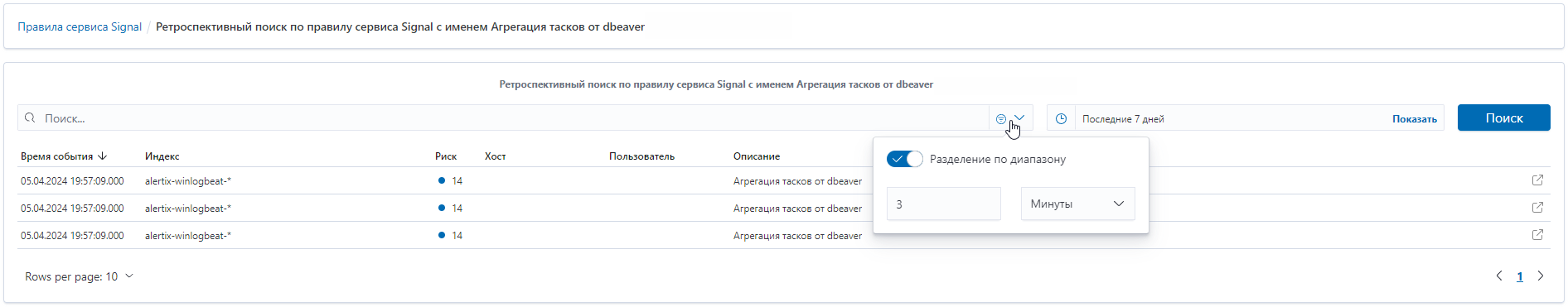The width and height of the screenshot is (1568, 307).
Task: Select third row timestamp 05.04.2024 19:57:09.000
Action: (72, 236)
